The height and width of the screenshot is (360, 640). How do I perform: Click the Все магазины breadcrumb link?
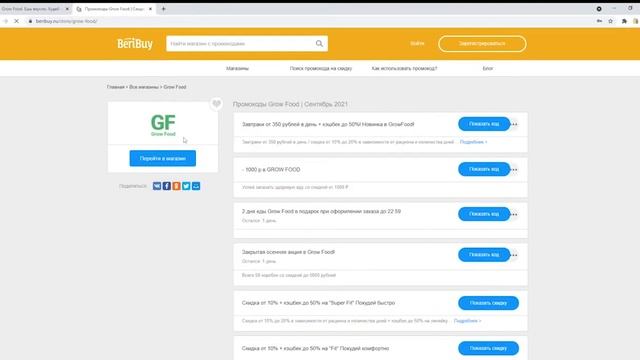pos(144,87)
